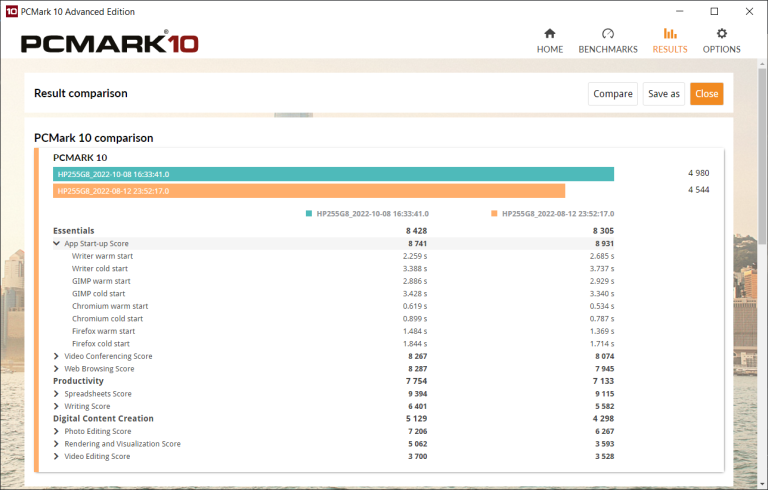This screenshot has width=768, height=490.
Task: Expand Writing Score details
Action: point(57,406)
